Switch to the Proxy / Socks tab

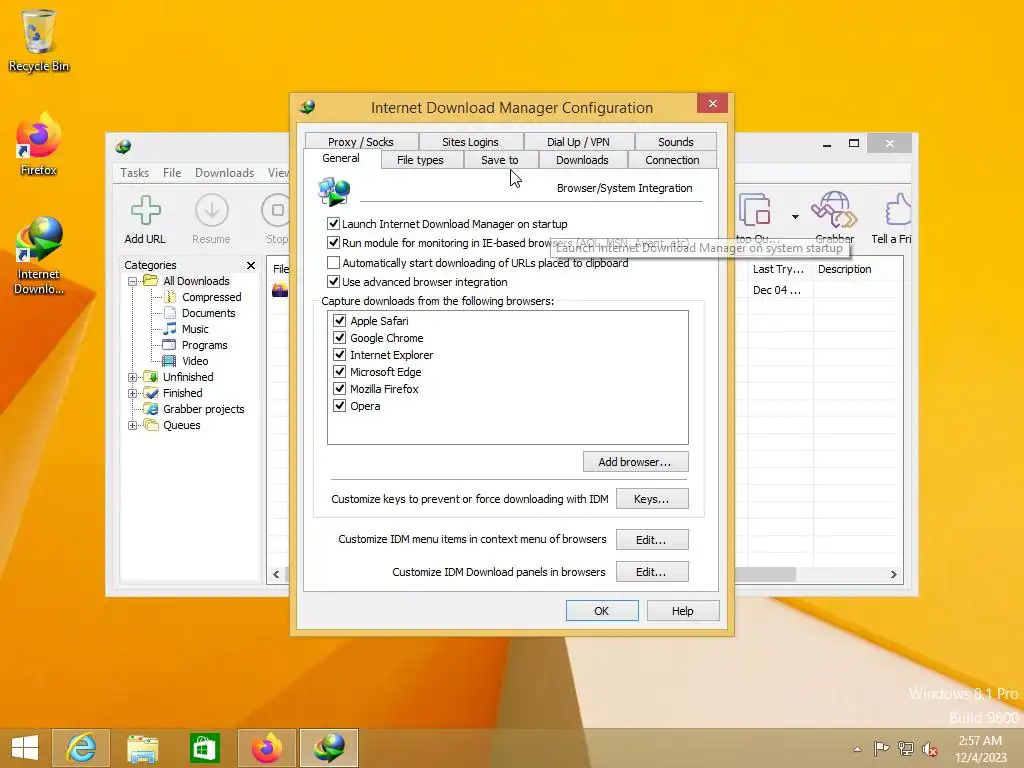coord(360,142)
